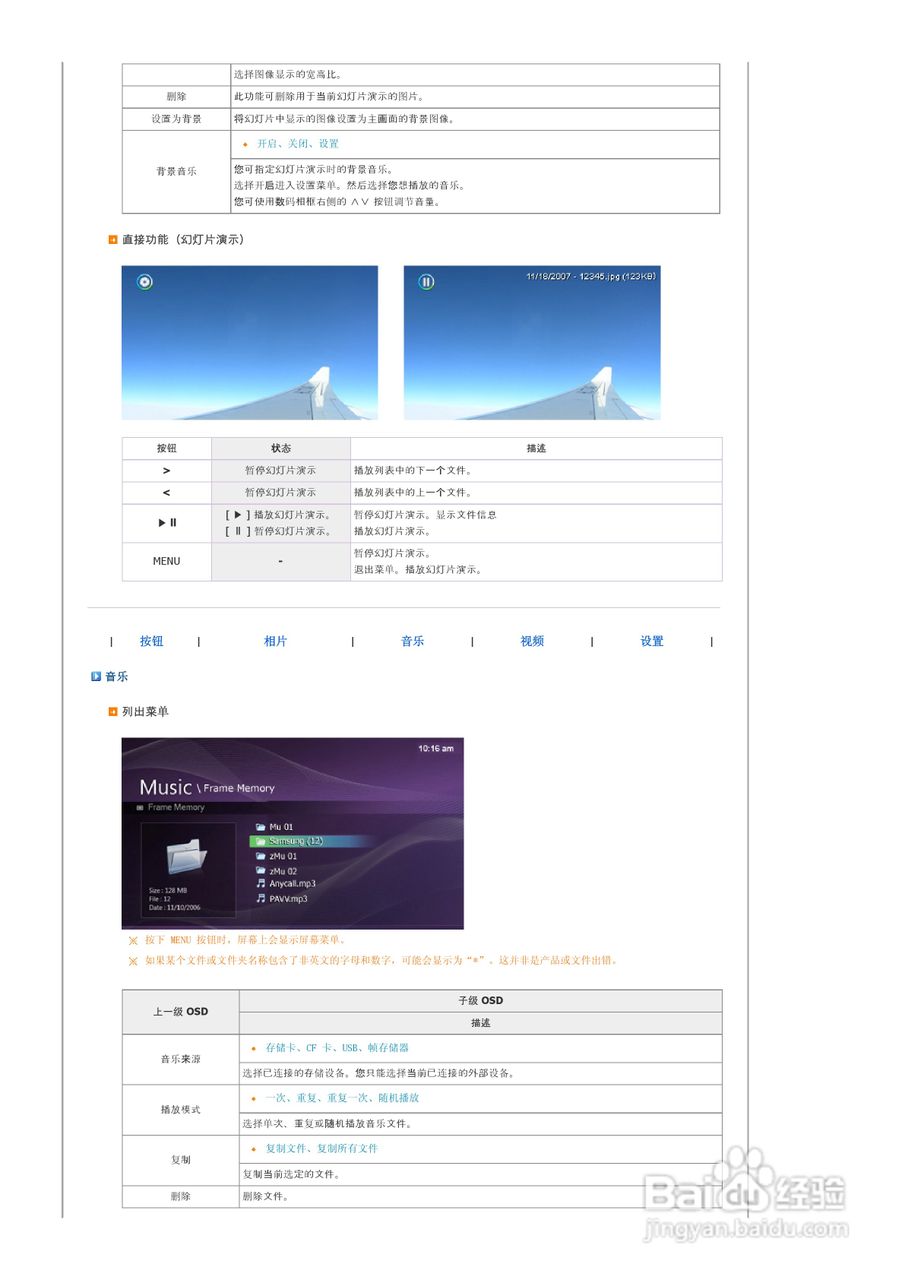The width and height of the screenshot is (905, 1280).
Task: Click the pause icon on right slideshow image
Action: coord(426,282)
